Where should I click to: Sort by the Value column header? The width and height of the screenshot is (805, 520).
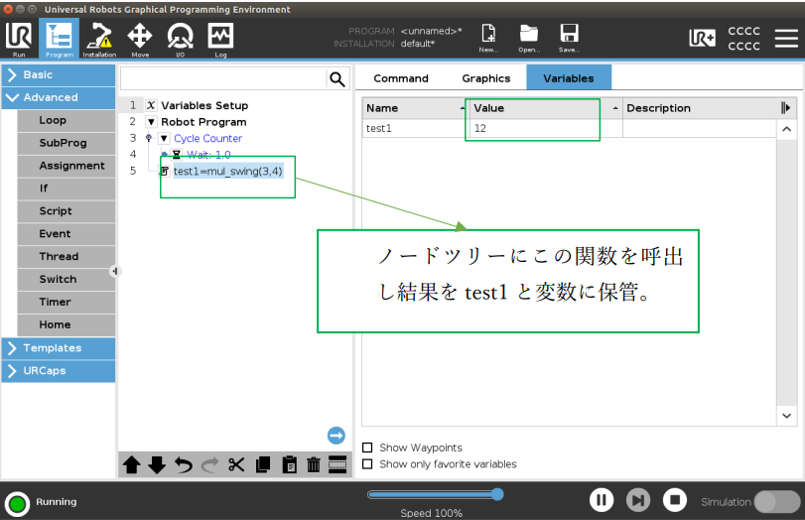pos(545,108)
